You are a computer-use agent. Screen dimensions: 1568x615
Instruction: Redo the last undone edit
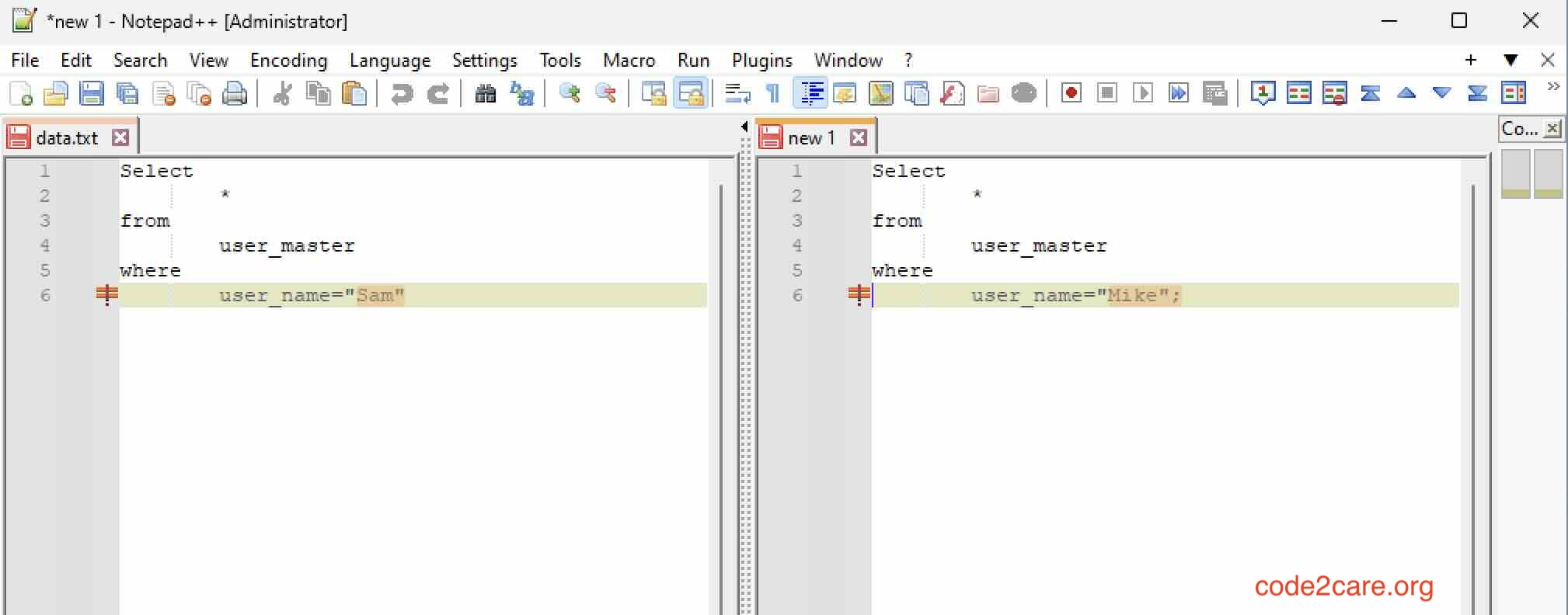coord(437,94)
